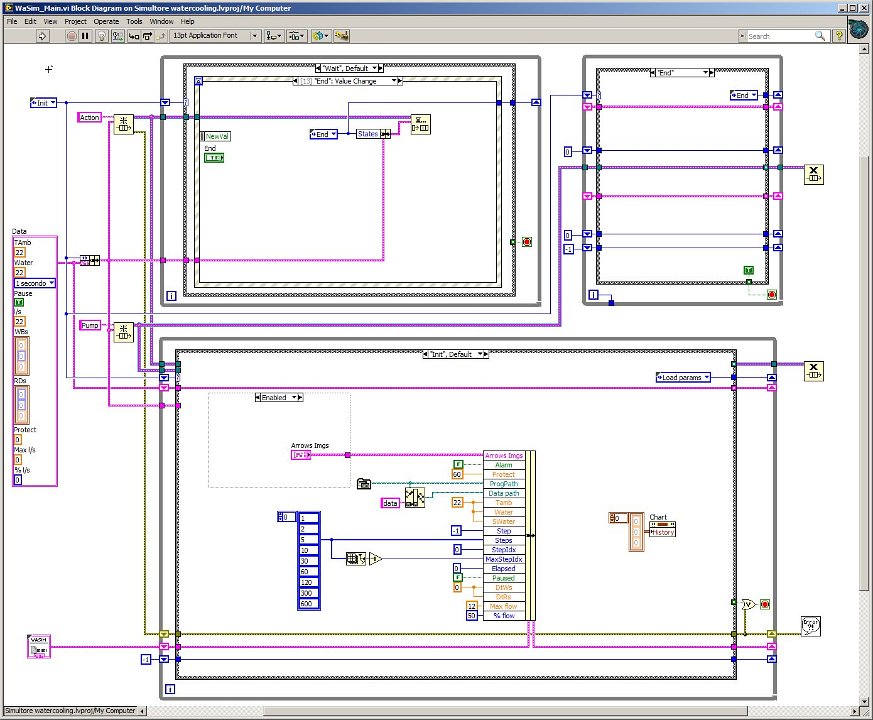Select the Pump local variable
Screen dimensions: 873x720
pos(90,325)
